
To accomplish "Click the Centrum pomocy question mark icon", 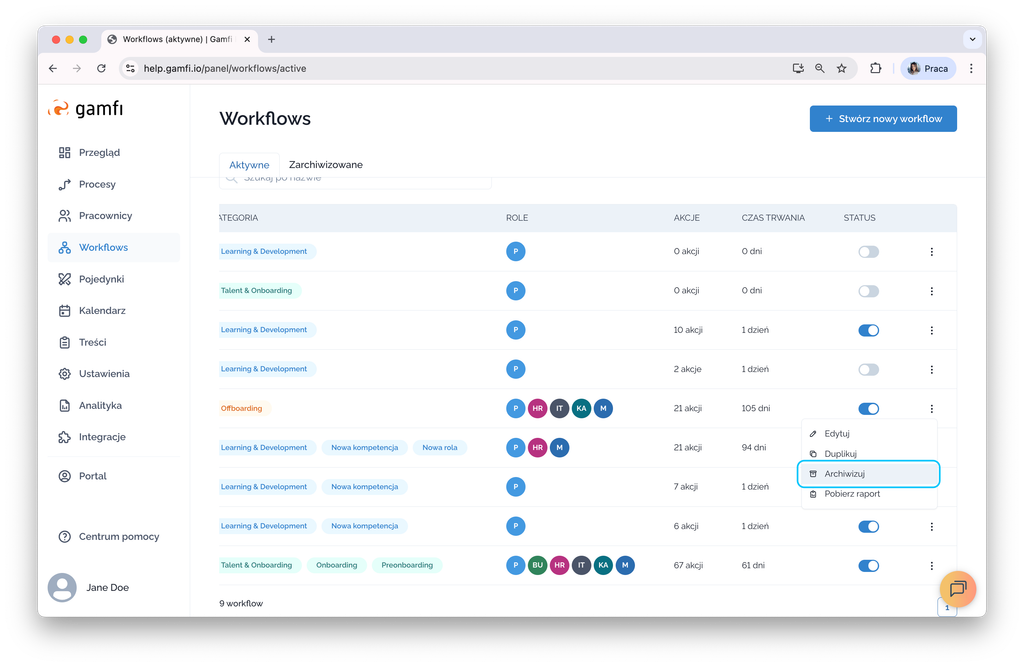I will click(65, 537).
